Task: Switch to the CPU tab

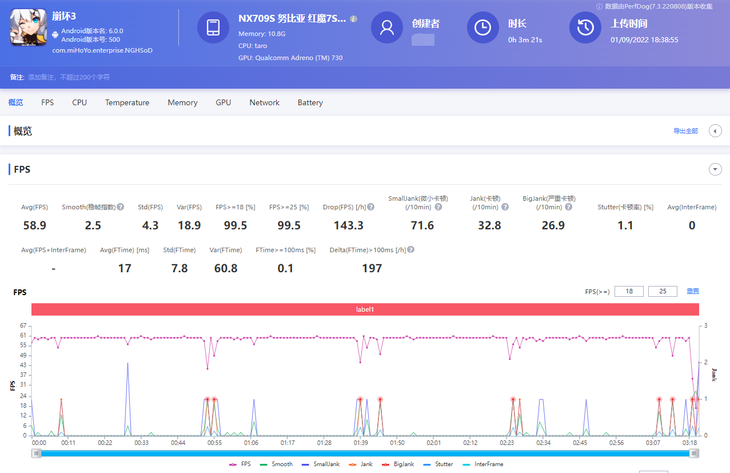Action: click(x=79, y=102)
